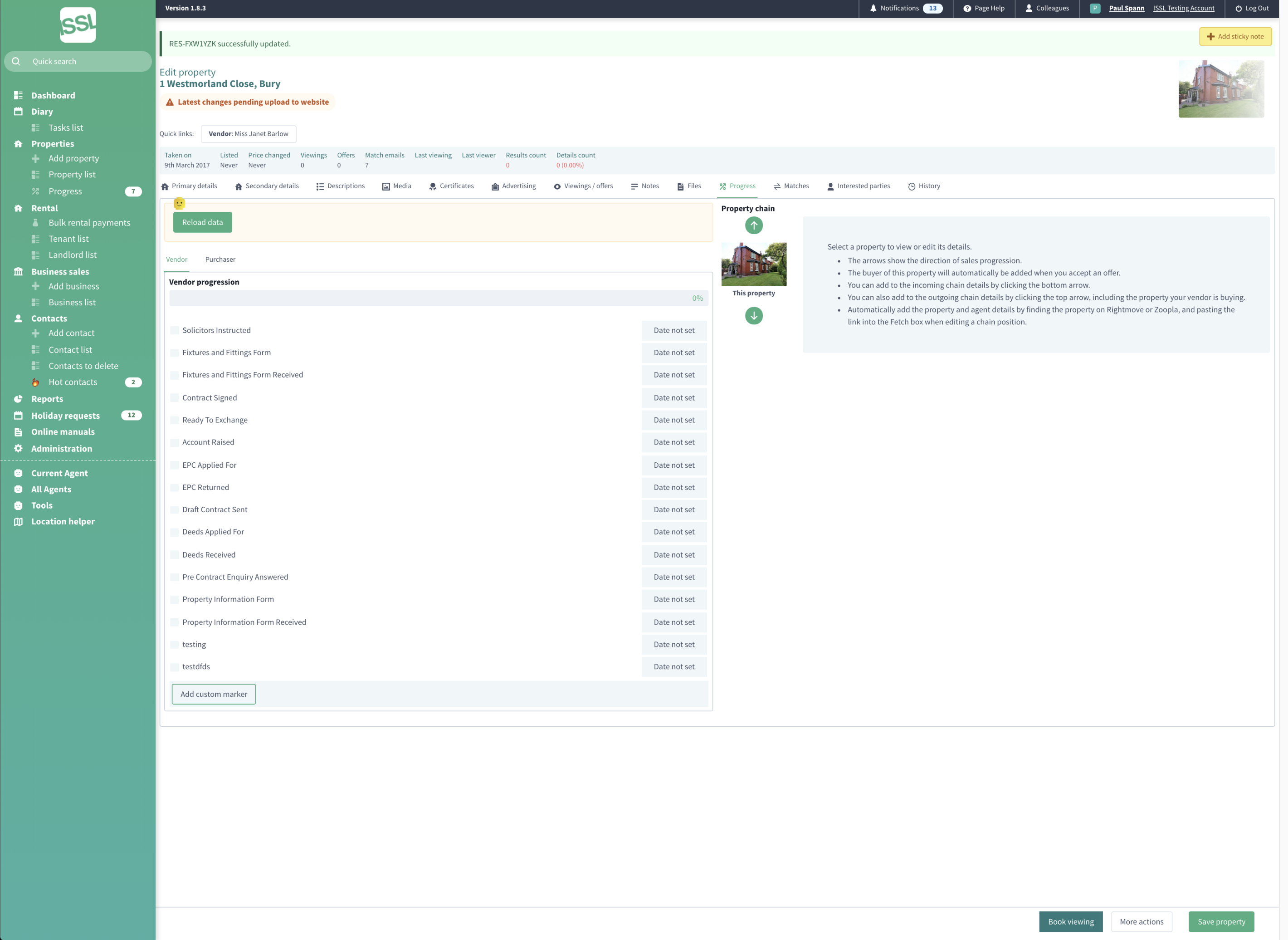Click the up arrow in Property chain

click(x=753, y=225)
